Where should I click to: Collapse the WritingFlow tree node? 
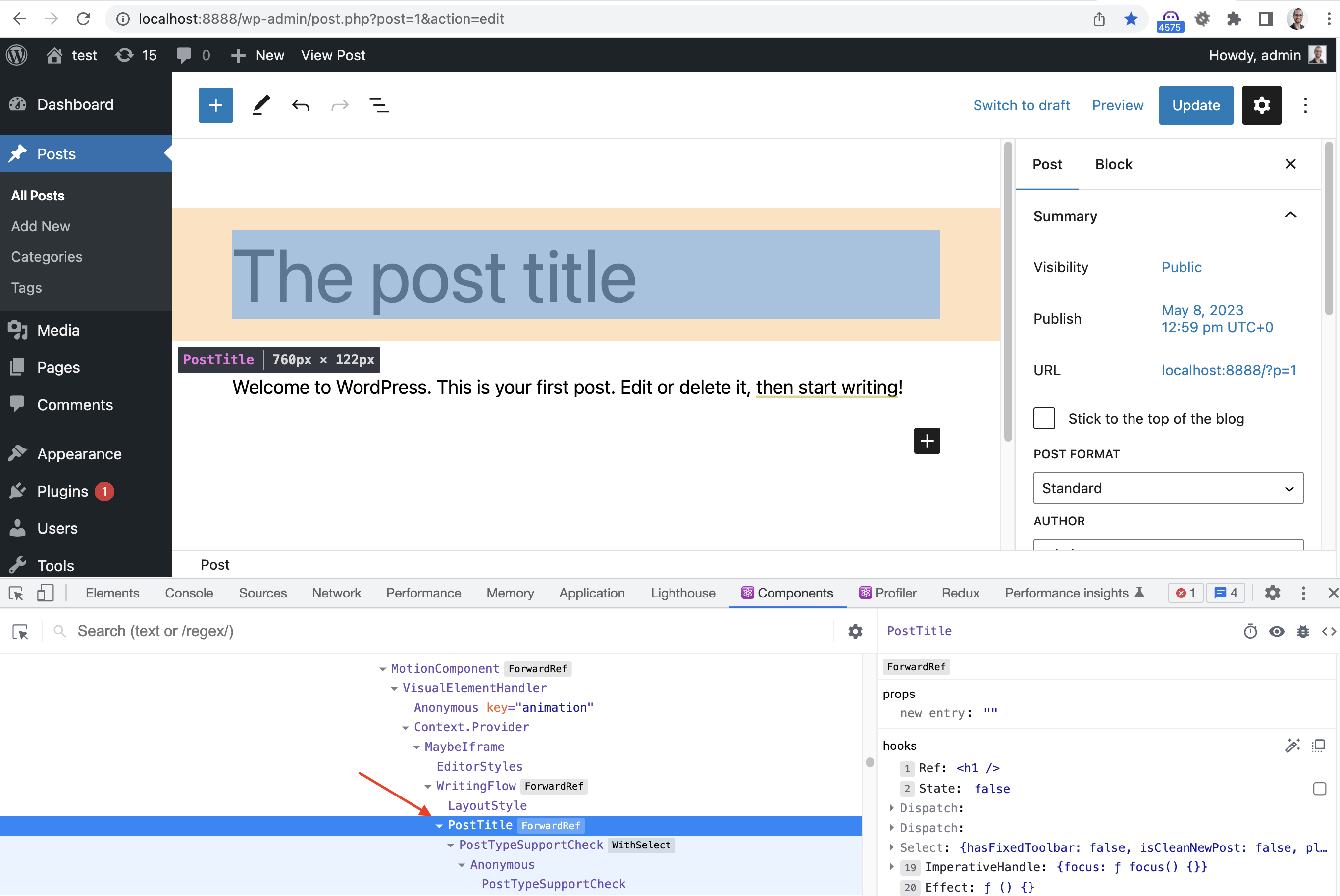pos(428,786)
